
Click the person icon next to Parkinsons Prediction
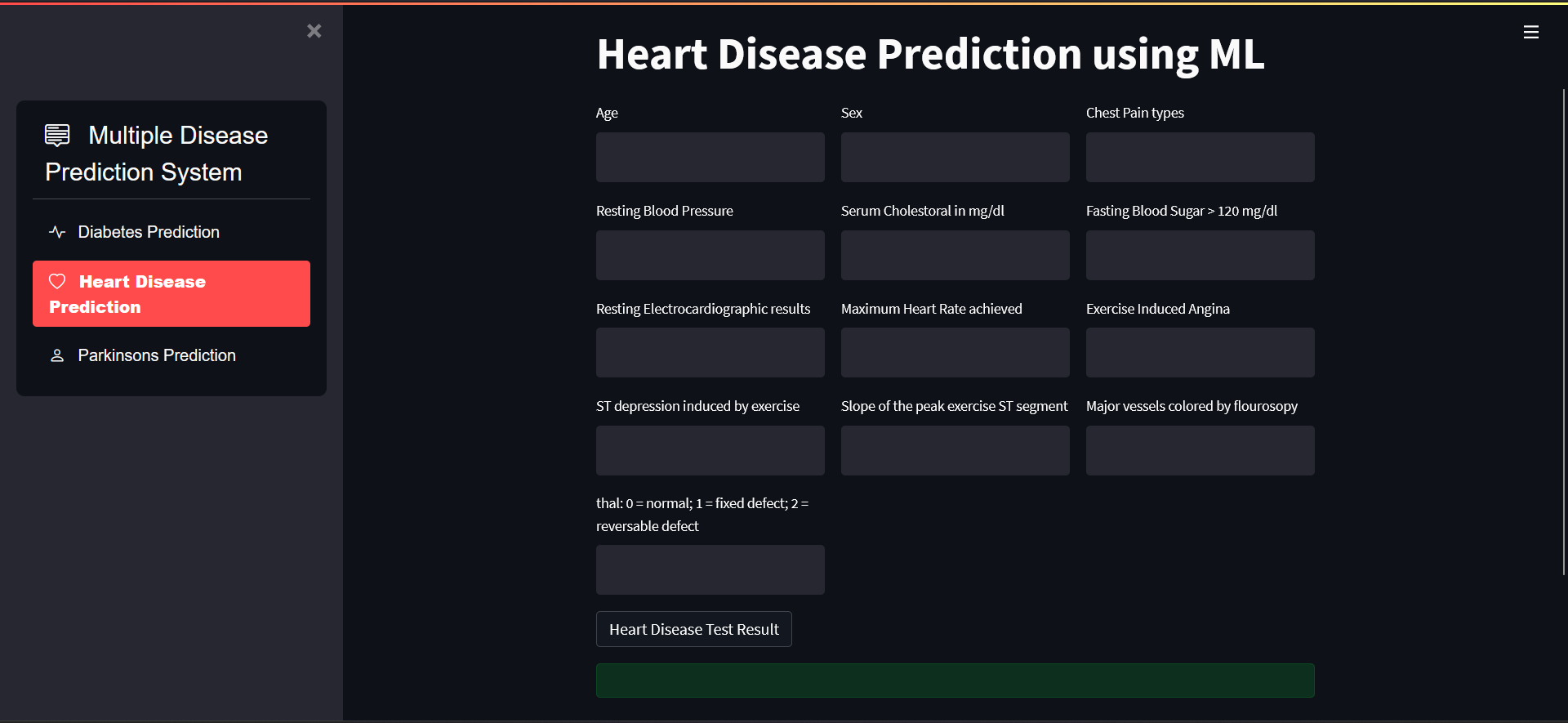pos(56,355)
